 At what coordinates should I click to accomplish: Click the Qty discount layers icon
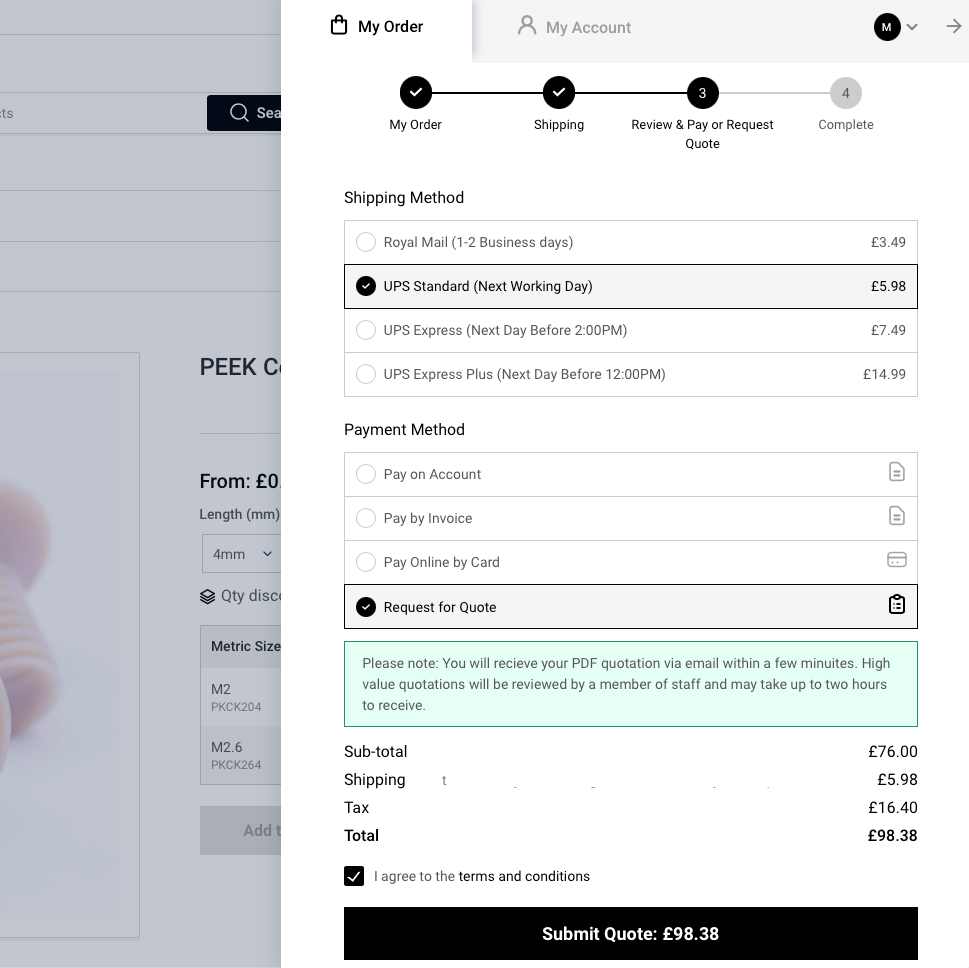[208, 597]
